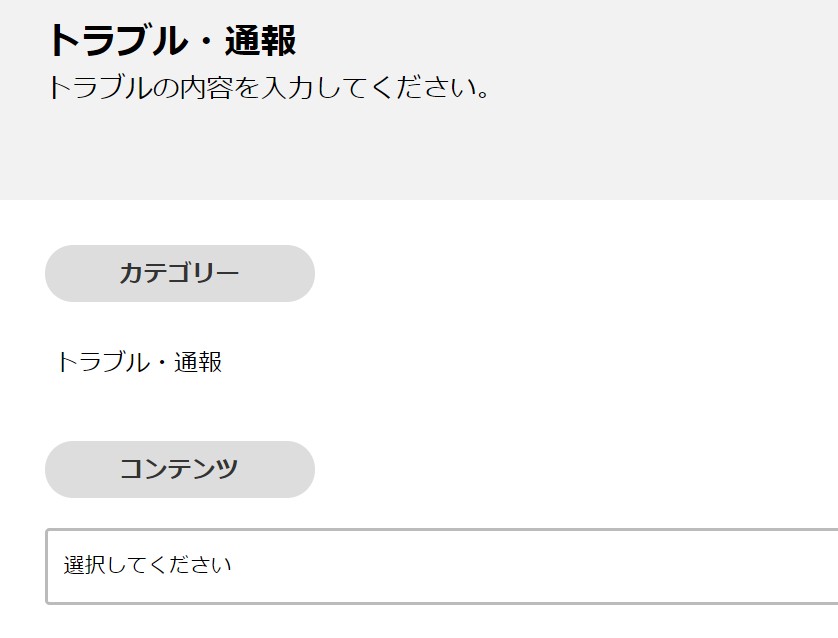Click the 選択してください placeholder text
838x638 pixels.
pos(148,565)
